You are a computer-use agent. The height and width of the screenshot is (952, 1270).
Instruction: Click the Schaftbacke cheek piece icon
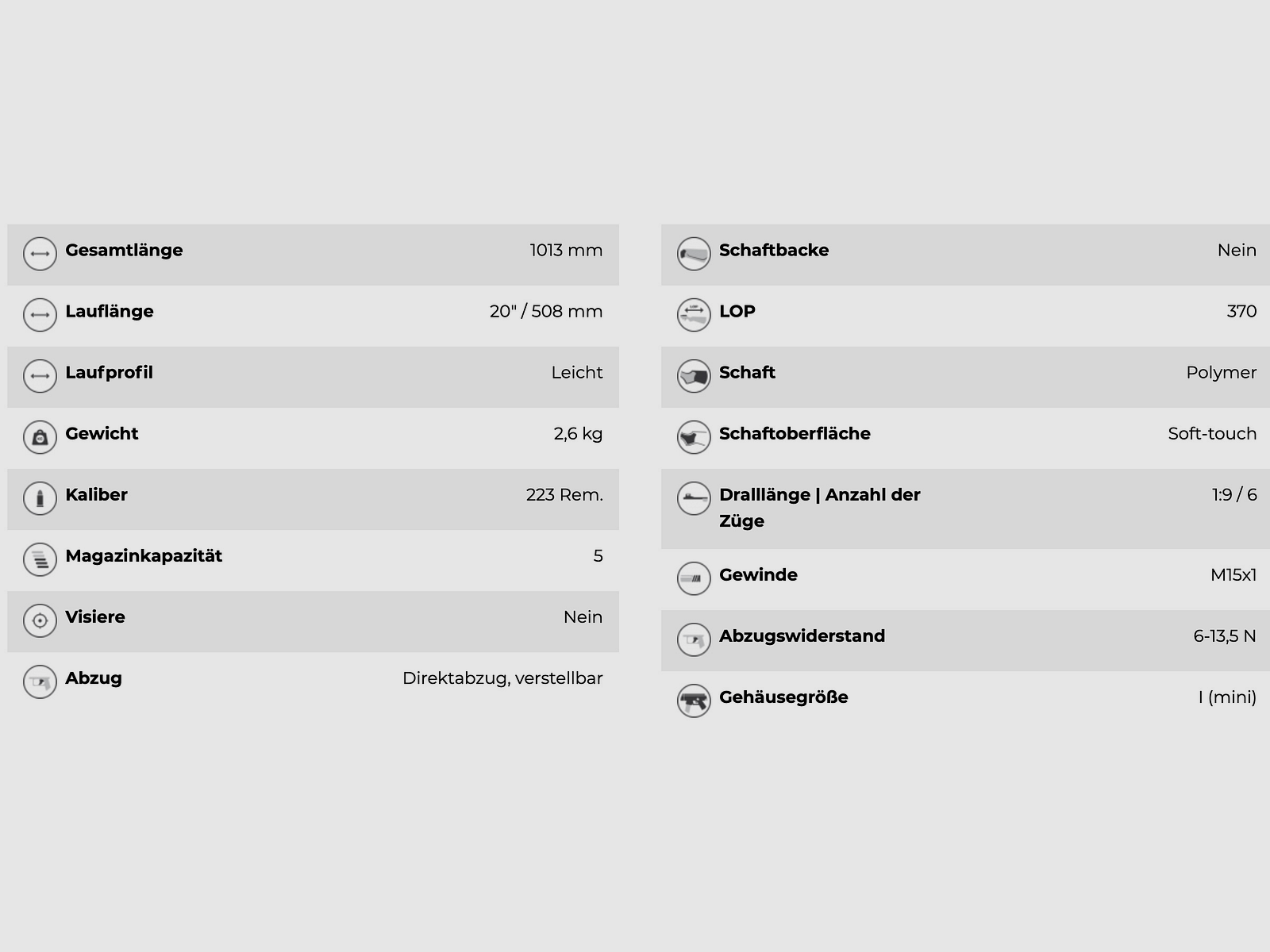tap(694, 254)
